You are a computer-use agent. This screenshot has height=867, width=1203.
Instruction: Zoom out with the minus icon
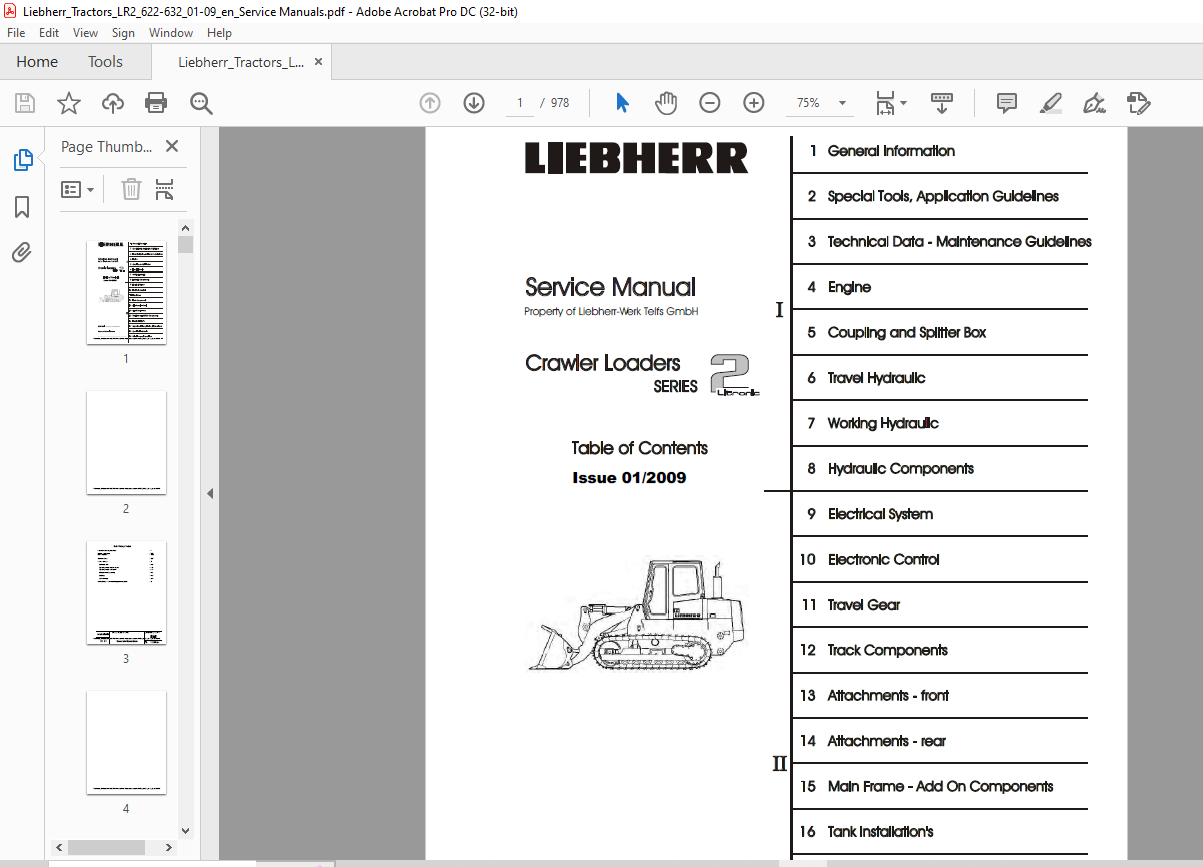[x=710, y=103]
